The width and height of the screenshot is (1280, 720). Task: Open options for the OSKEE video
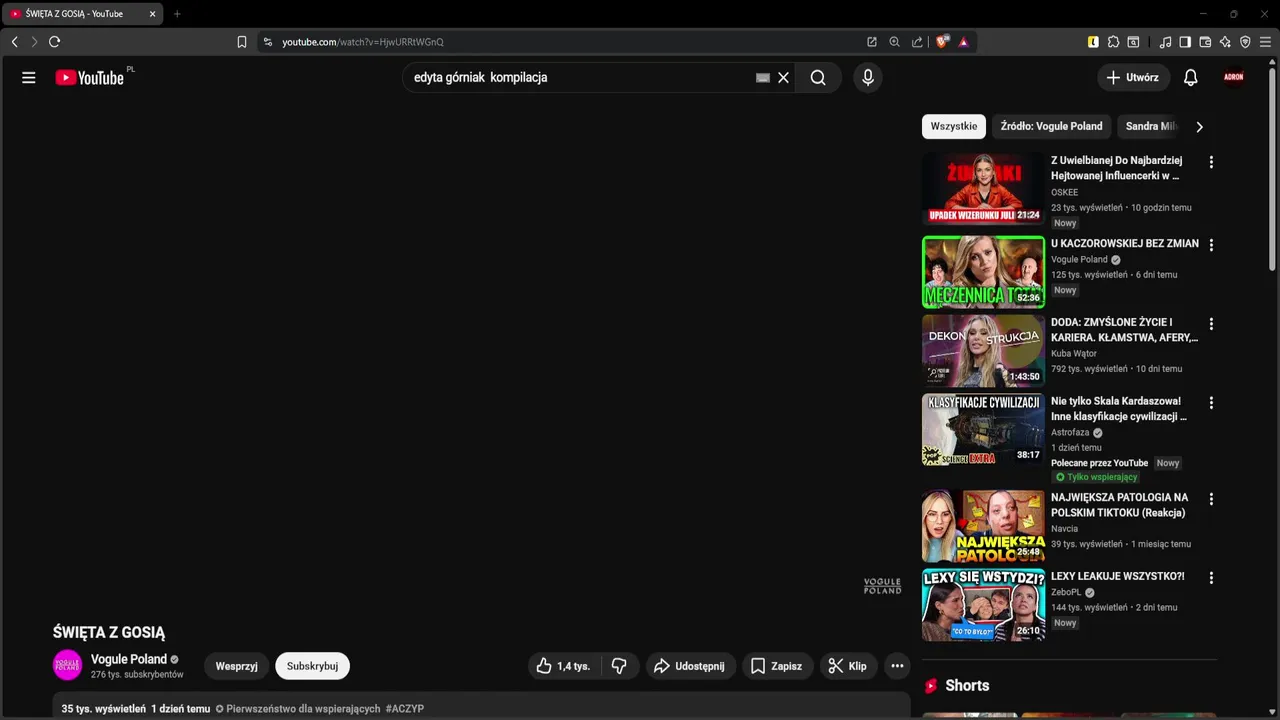(1211, 162)
